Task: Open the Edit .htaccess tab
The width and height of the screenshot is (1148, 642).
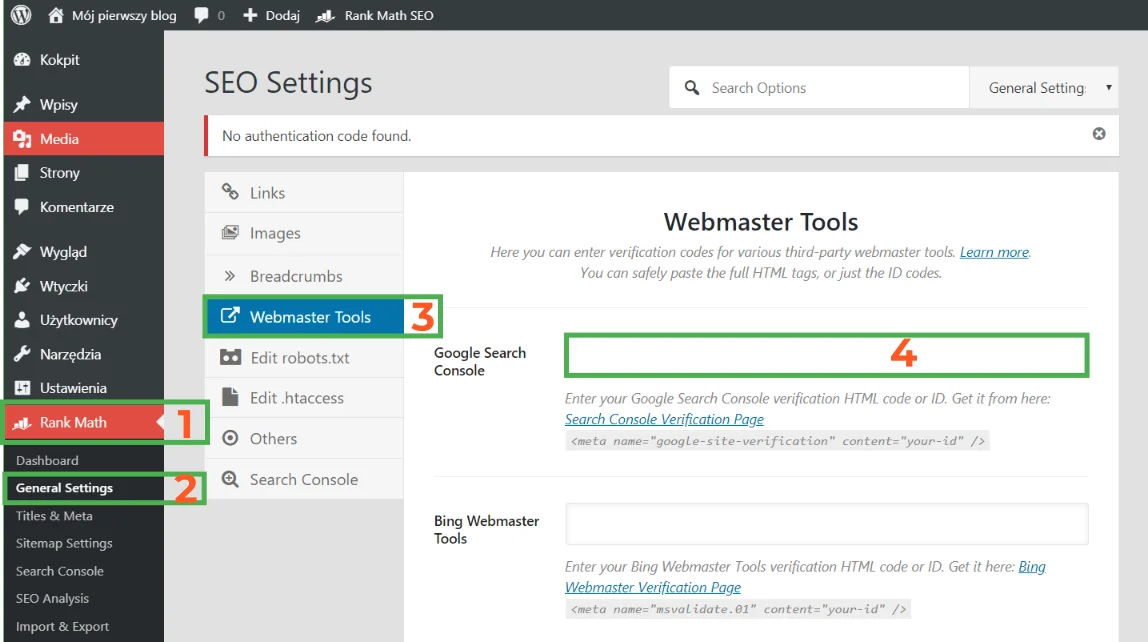Action: point(304,397)
